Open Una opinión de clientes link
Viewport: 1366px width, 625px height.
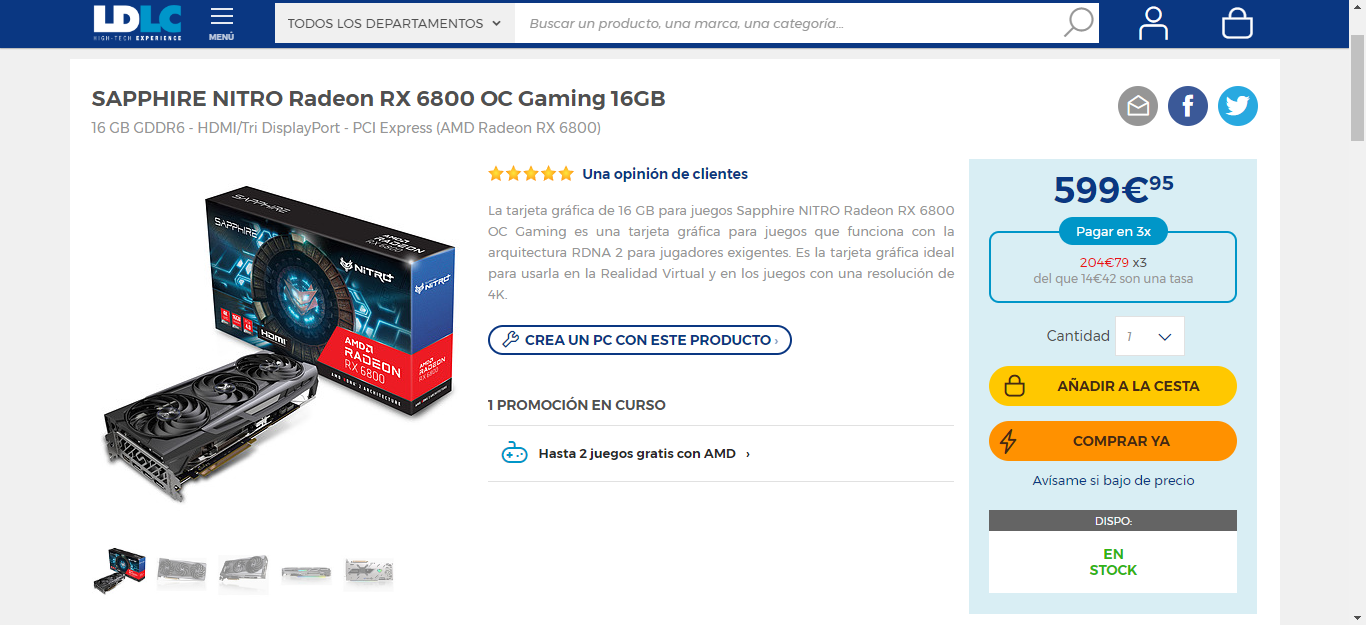[665, 174]
